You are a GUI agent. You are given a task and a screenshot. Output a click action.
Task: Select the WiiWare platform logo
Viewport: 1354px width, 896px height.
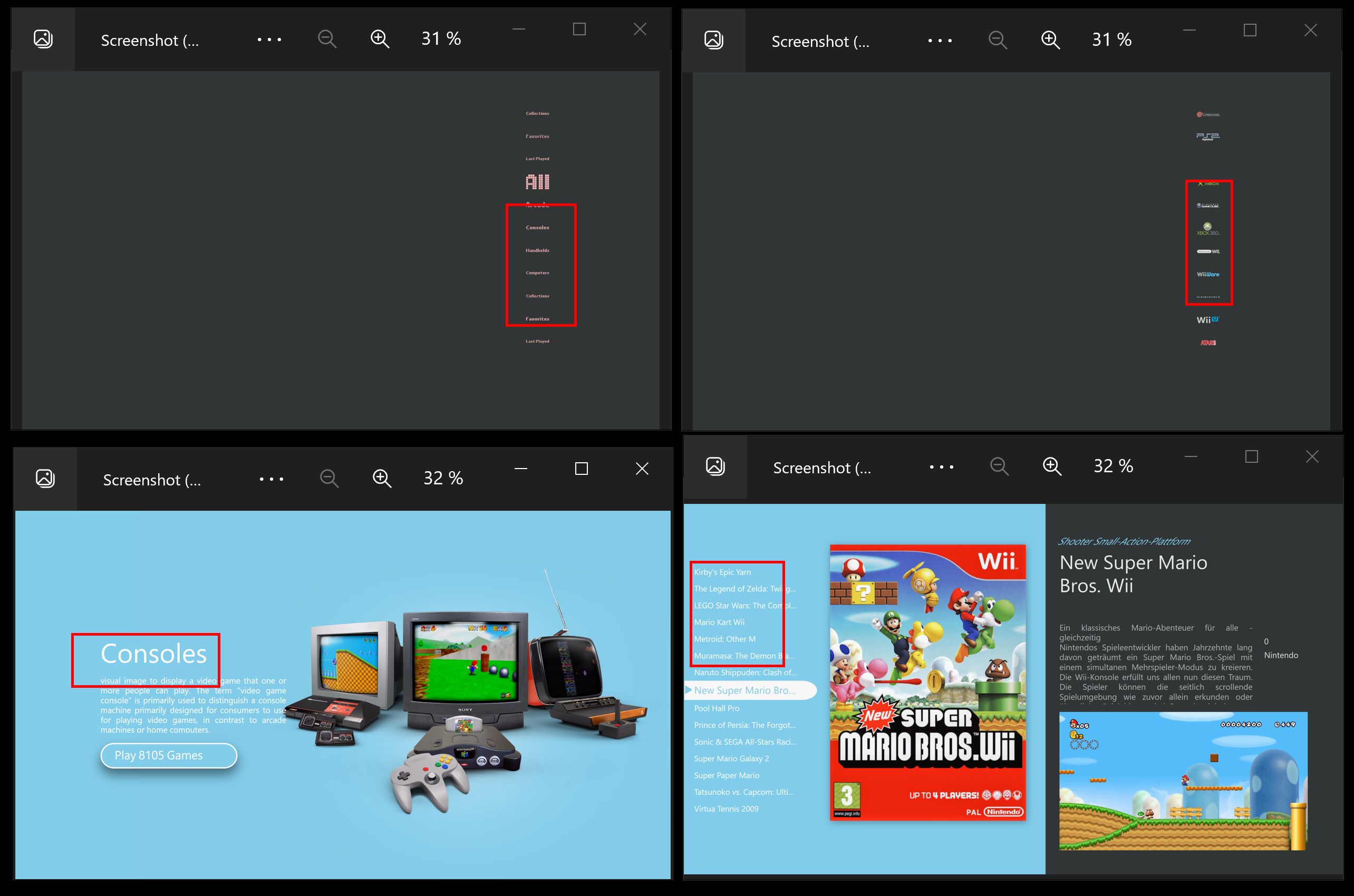pyautogui.click(x=1207, y=274)
